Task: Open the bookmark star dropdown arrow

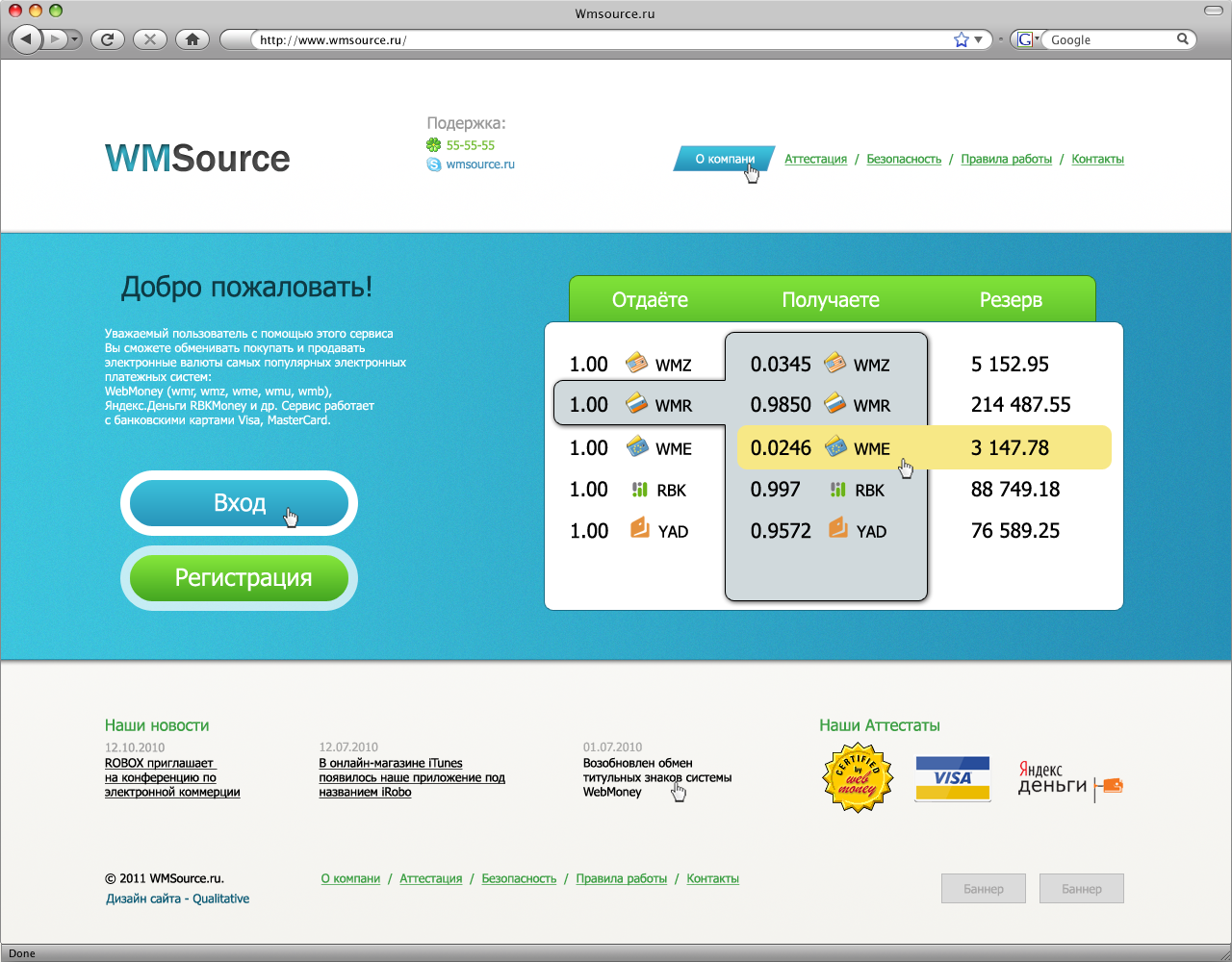Action: click(x=978, y=39)
